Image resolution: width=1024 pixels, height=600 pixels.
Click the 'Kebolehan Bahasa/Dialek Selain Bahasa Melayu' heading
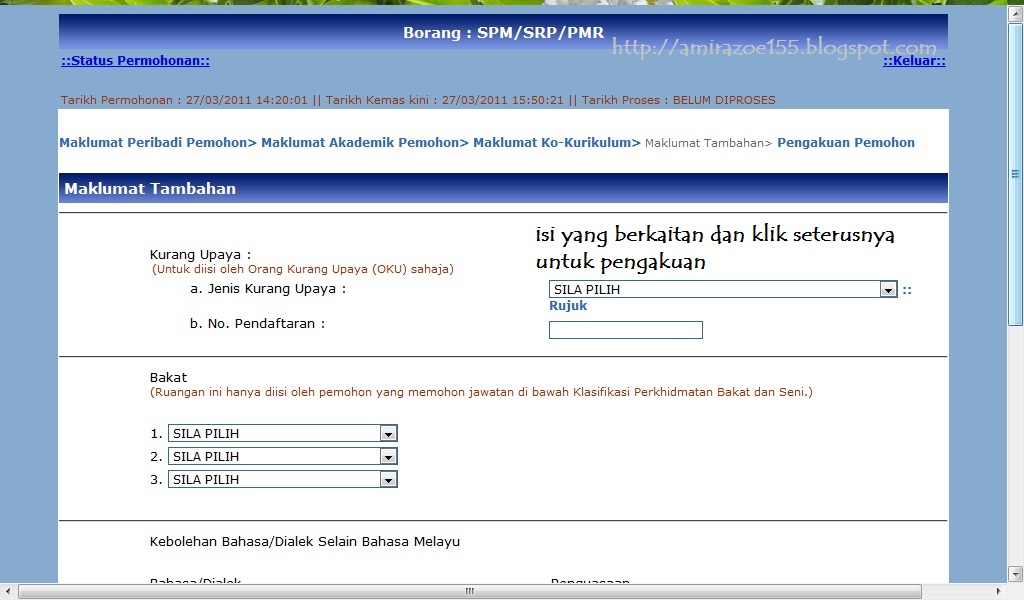click(305, 541)
